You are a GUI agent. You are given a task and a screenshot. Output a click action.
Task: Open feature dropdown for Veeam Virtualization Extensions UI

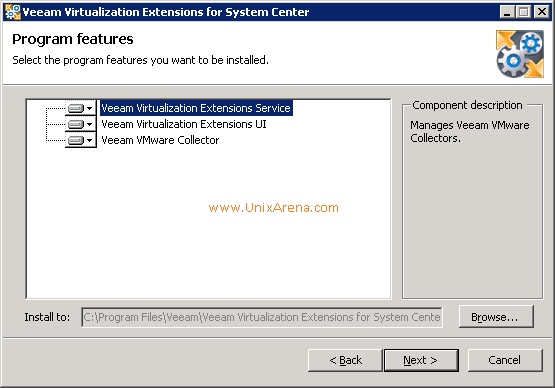(x=81, y=124)
